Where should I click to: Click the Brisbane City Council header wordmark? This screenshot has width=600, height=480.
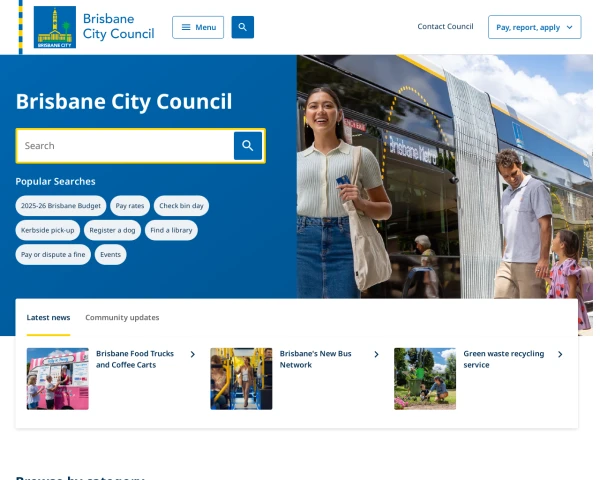coord(119,26)
